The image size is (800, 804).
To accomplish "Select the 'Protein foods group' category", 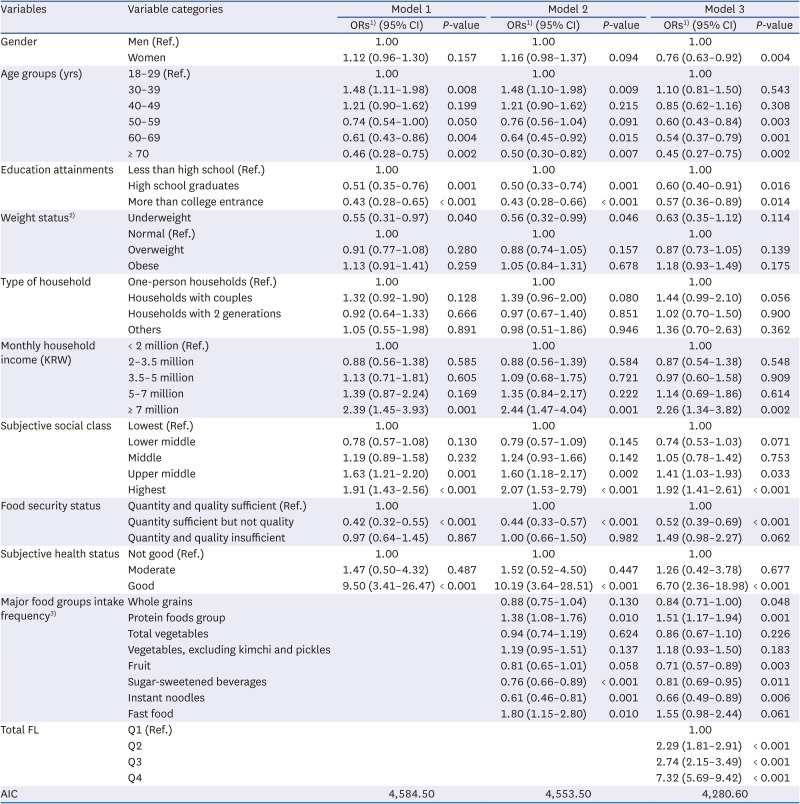I will 176,617.
